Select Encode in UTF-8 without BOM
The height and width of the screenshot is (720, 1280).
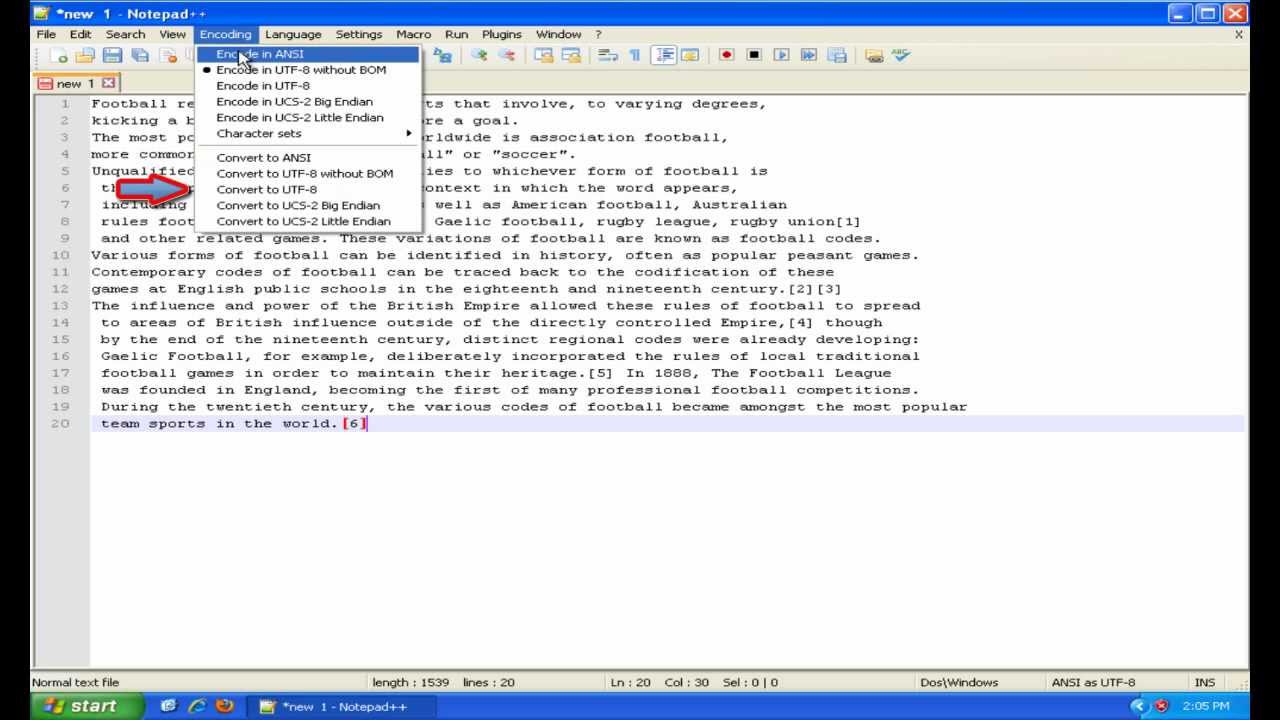tap(301, 70)
